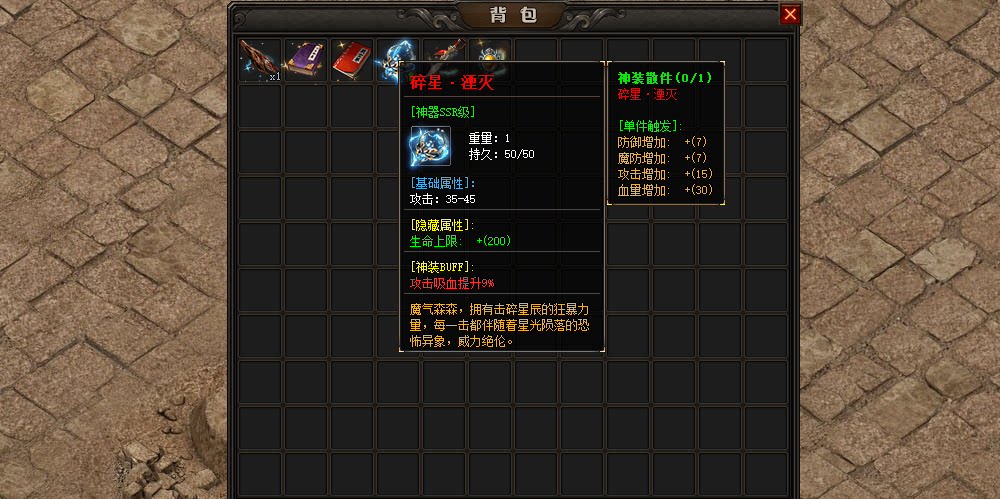Click the 魔气森森 item description paragraph
Image resolution: width=1000 pixels, height=499 pixels.
[499, 325]
